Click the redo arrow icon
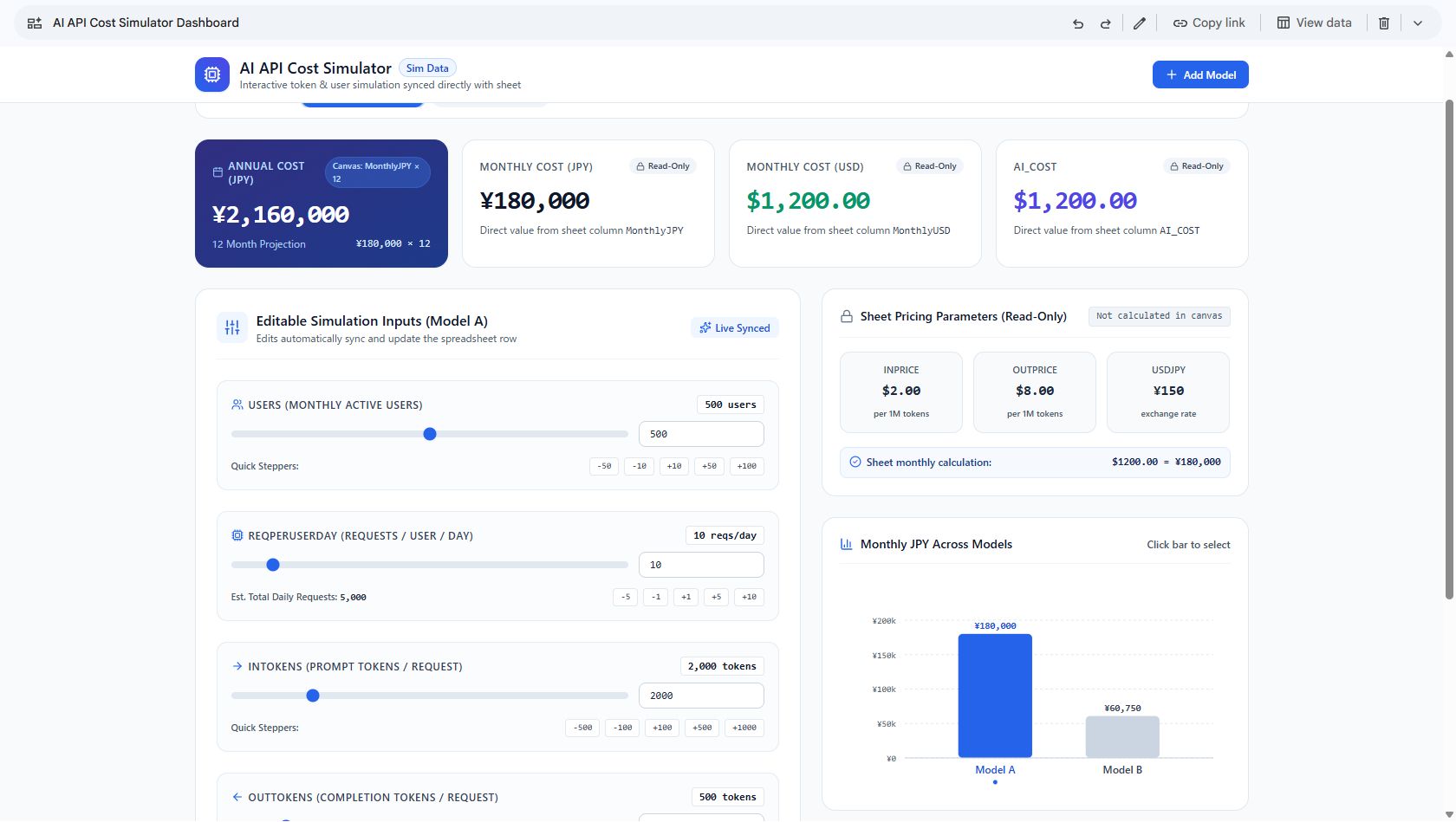This screenshot has width=1456, height=822. [x=1106, y=23]
